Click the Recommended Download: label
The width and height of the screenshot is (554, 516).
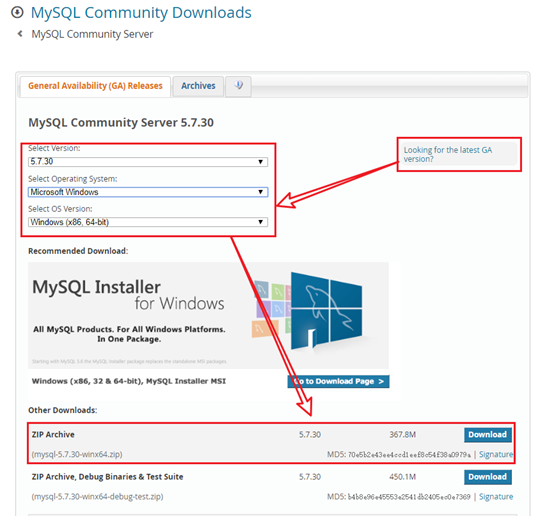tap(78, 251)
